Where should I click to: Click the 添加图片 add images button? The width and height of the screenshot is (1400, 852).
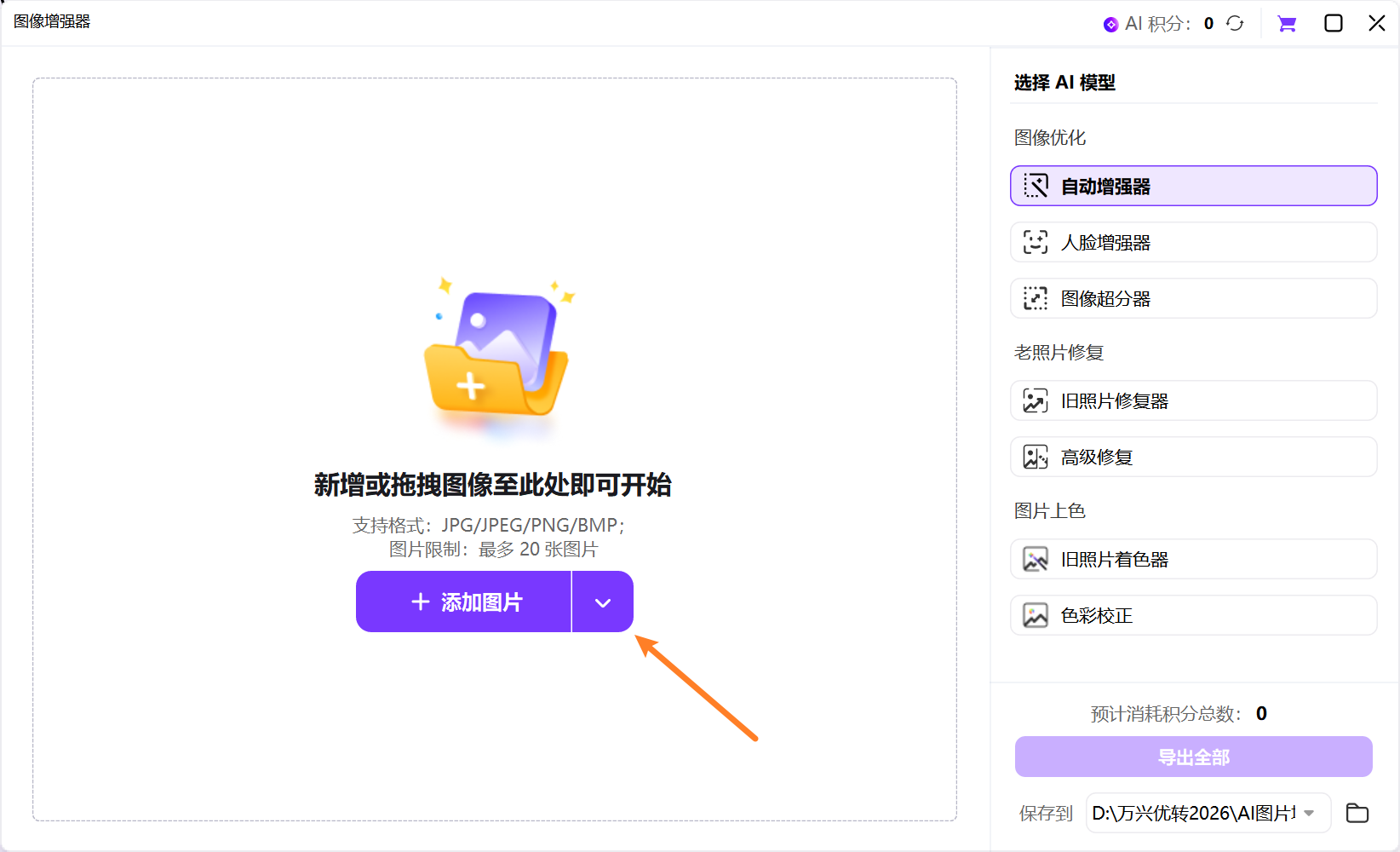click(x=463, y=602)
